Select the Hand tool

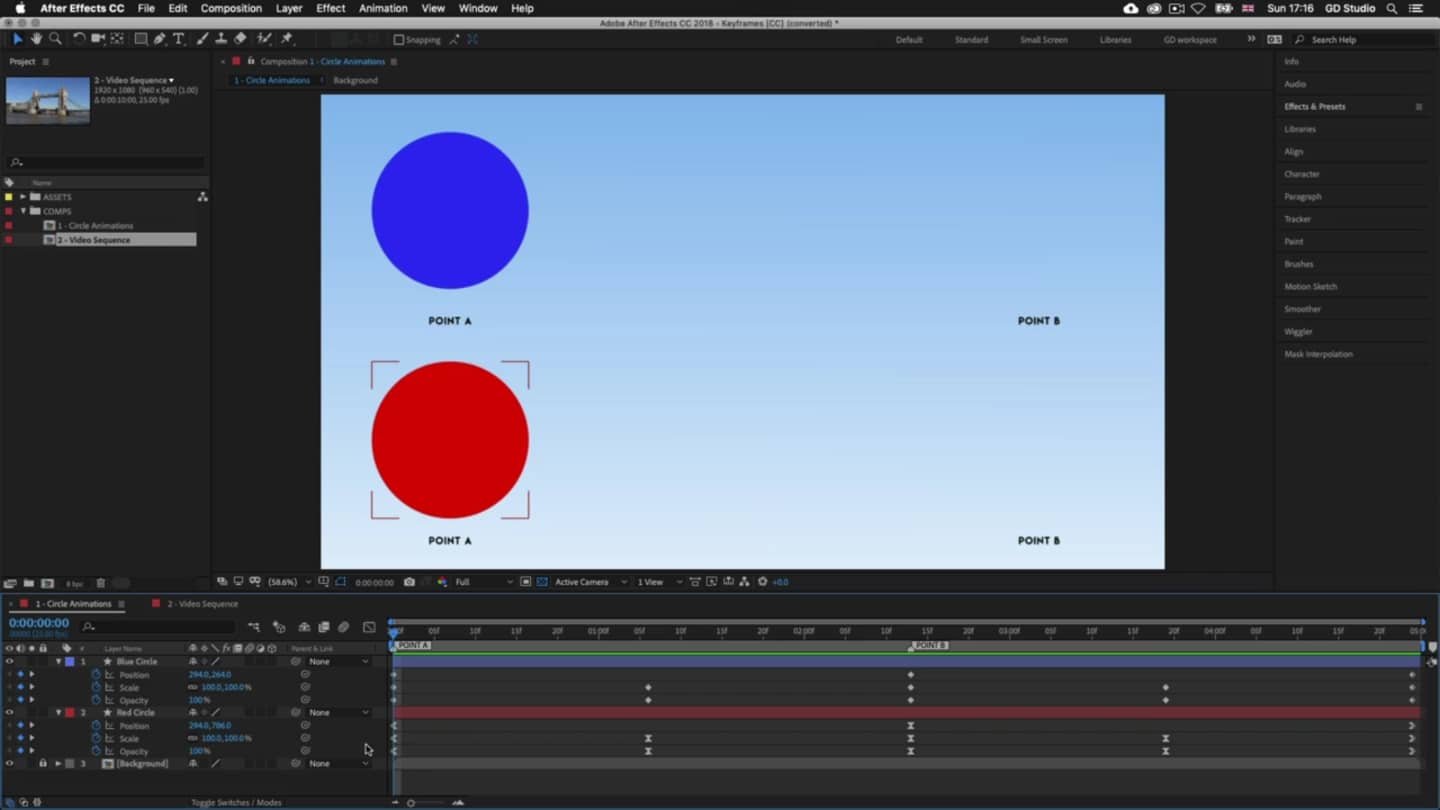36,39
